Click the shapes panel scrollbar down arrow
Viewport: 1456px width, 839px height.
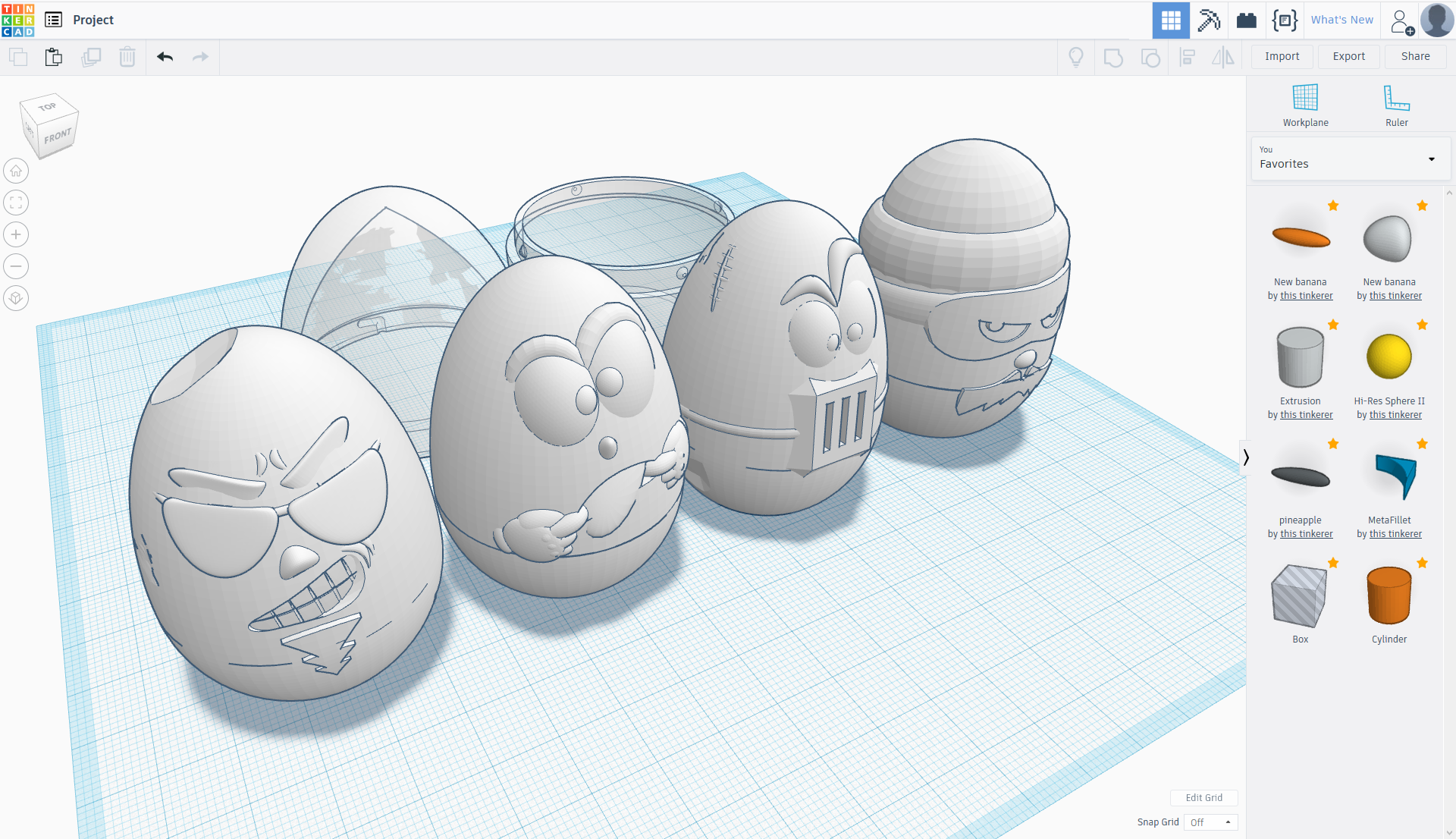[x=1449, y=832]
